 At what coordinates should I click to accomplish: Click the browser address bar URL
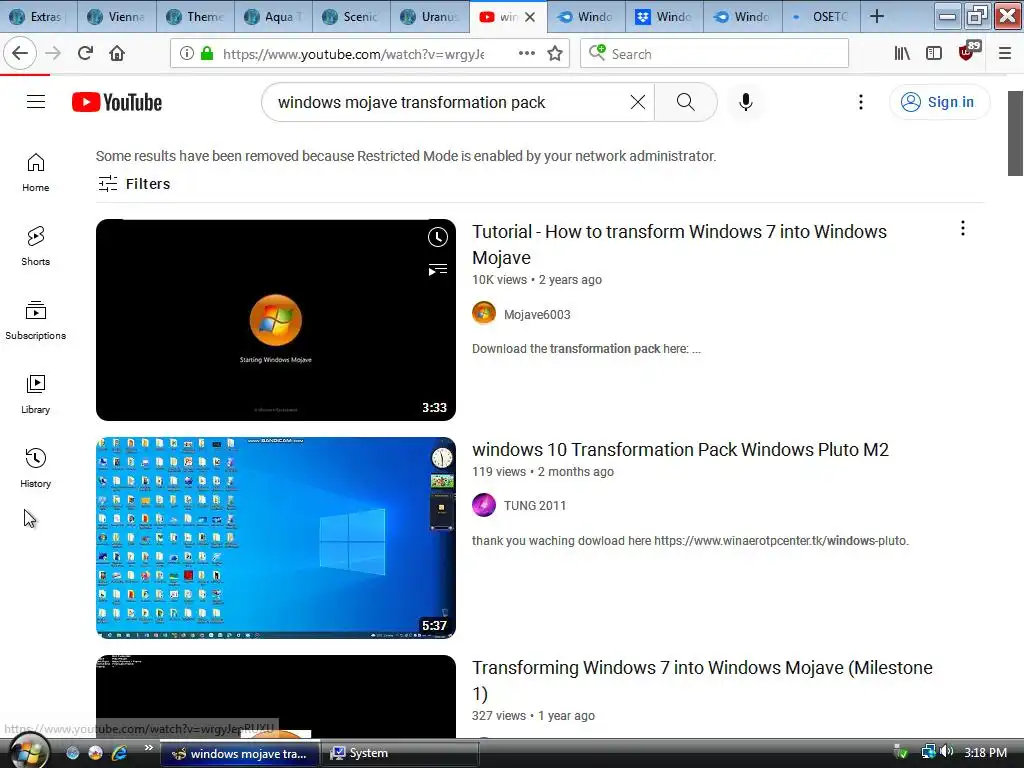[x=353, y=54]
